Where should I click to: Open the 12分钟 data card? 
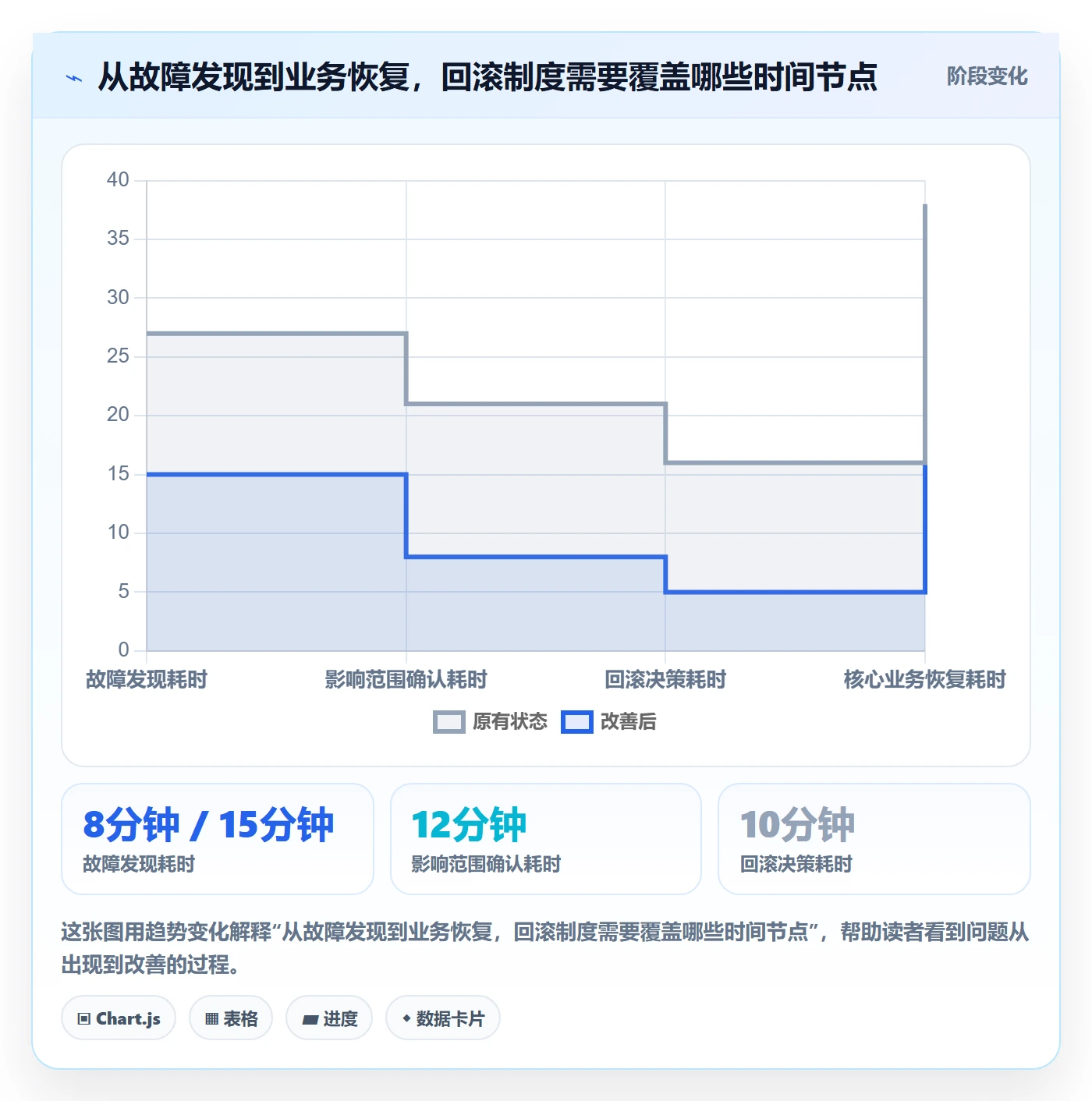tap(546, 839)
